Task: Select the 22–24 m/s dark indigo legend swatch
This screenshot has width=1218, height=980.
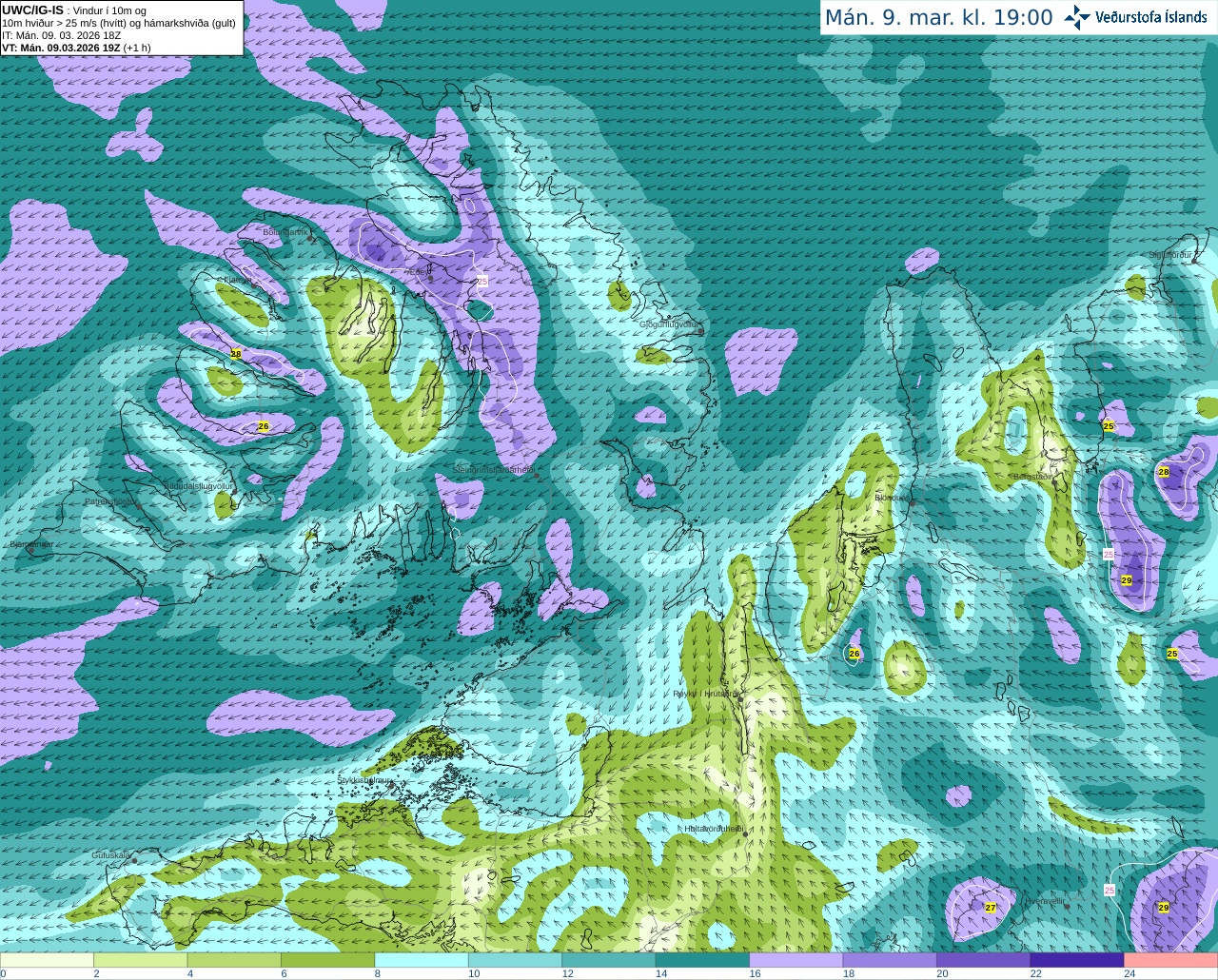Action: pyautogui.click(x=1077, y=960)
